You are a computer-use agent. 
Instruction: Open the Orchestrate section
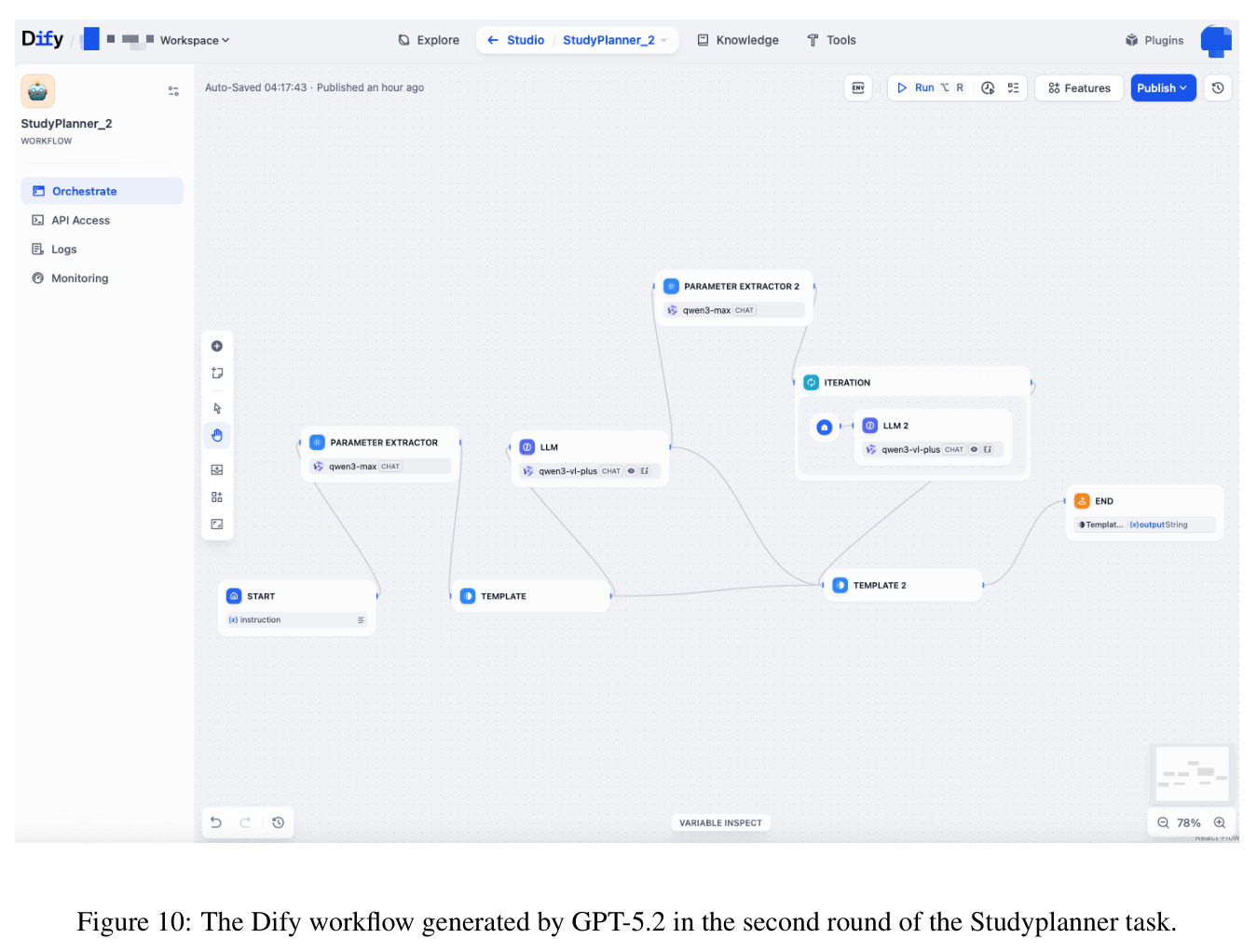click(102, 191)
